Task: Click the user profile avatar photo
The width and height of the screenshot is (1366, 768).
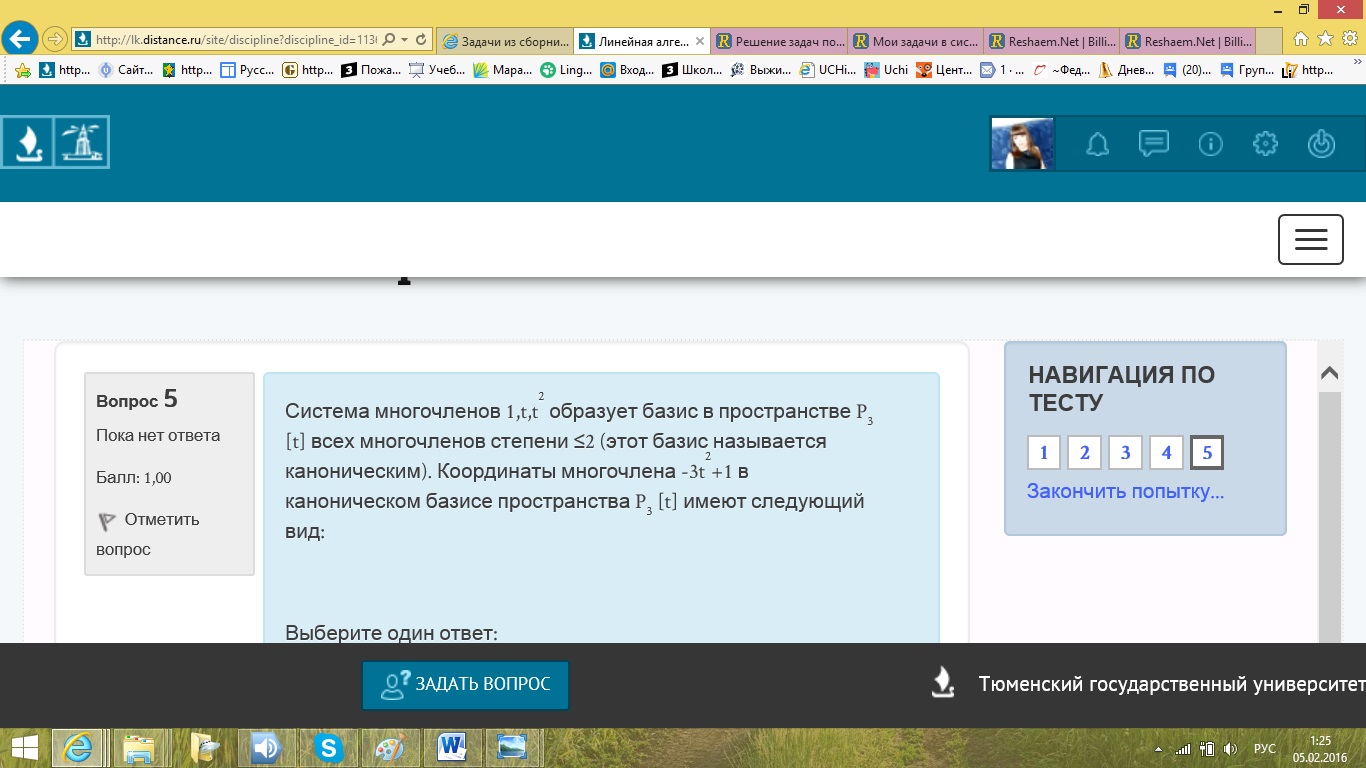Action: [1023, 144]
